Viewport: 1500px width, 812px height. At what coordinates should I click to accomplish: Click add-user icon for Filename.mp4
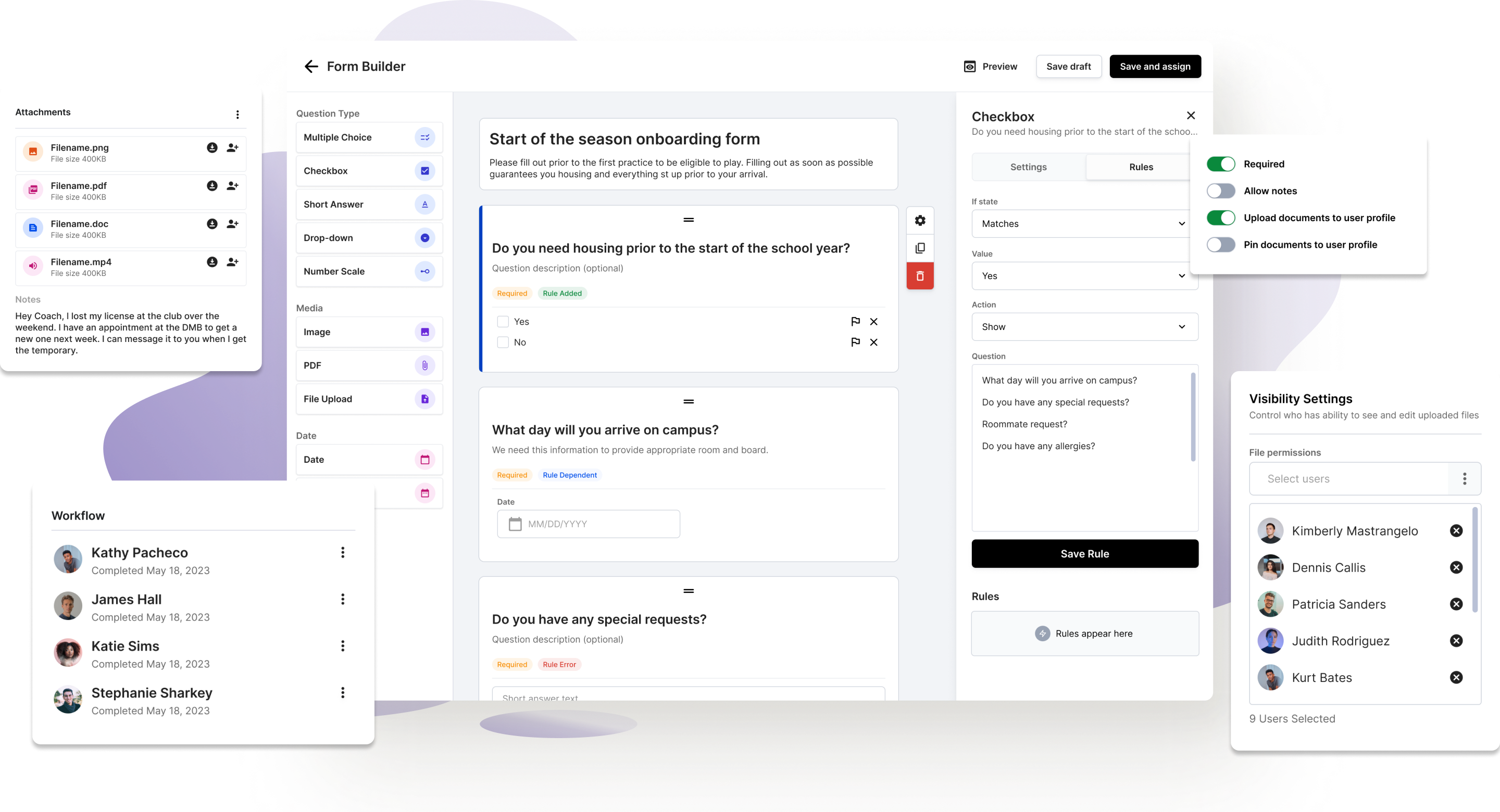tap(232, 262)
